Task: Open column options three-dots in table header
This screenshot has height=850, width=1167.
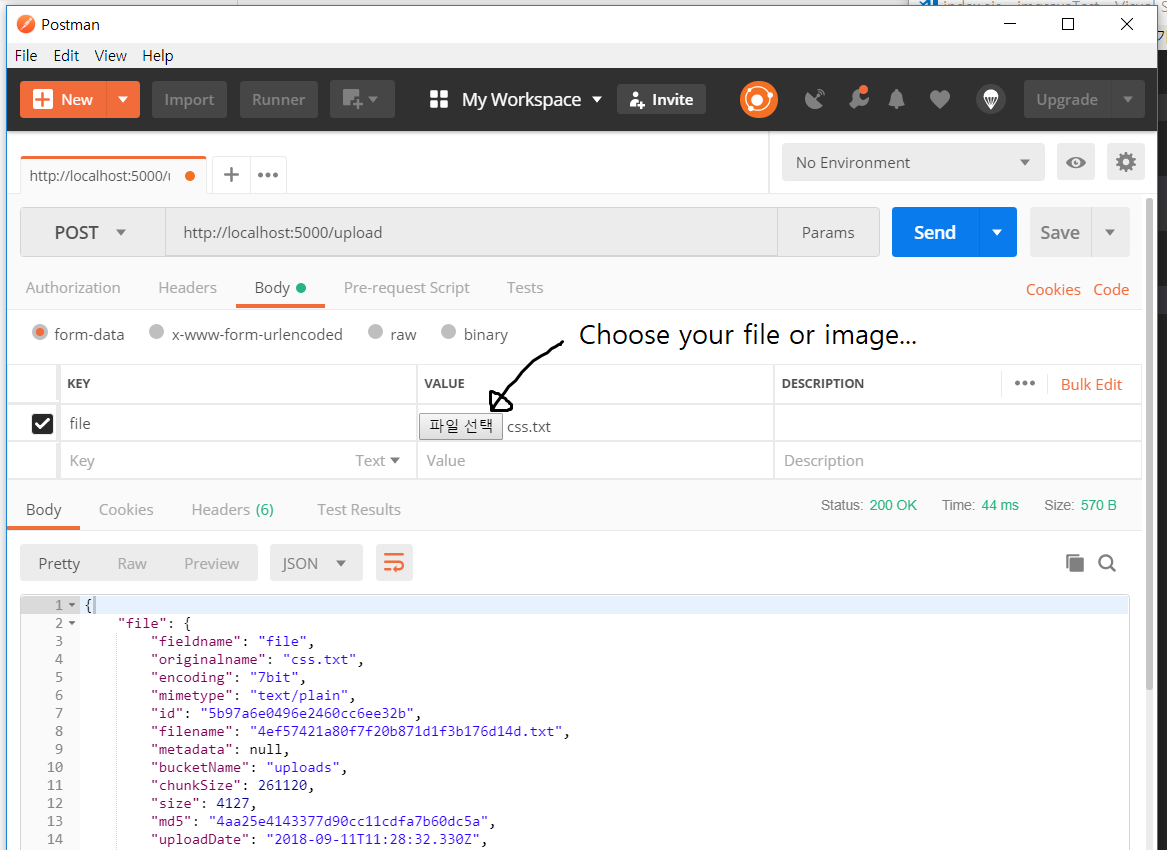Action: click(x=1025, y=383)
